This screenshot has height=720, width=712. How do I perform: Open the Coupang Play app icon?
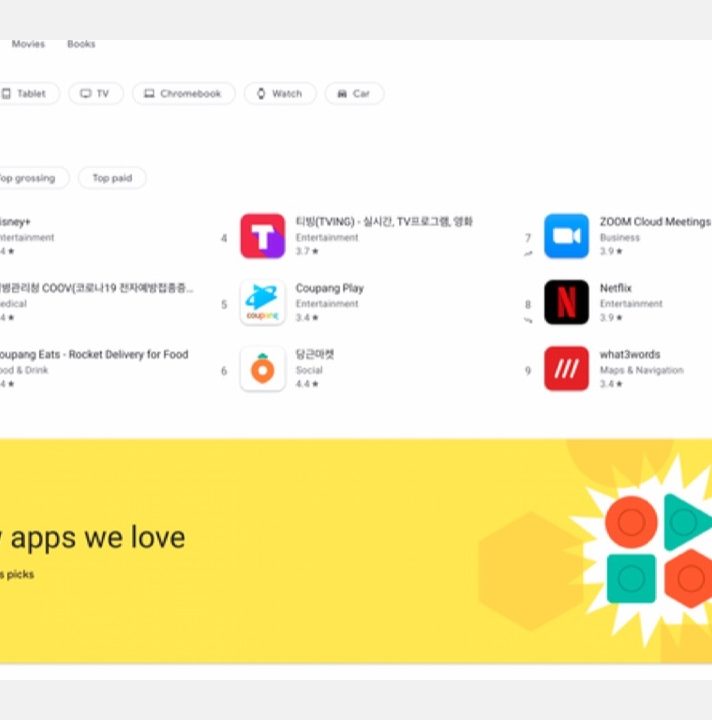(263, 303)
